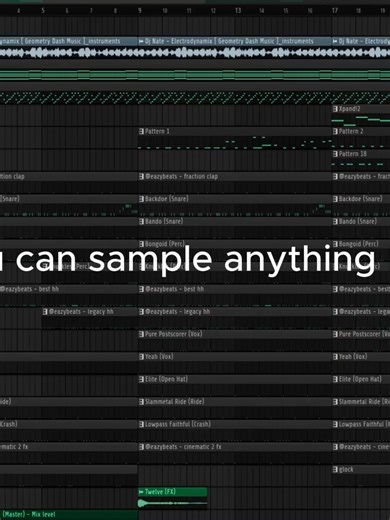Select the 'Xpand!2' clip title
The image size is (390, 520).
(349, 109)
